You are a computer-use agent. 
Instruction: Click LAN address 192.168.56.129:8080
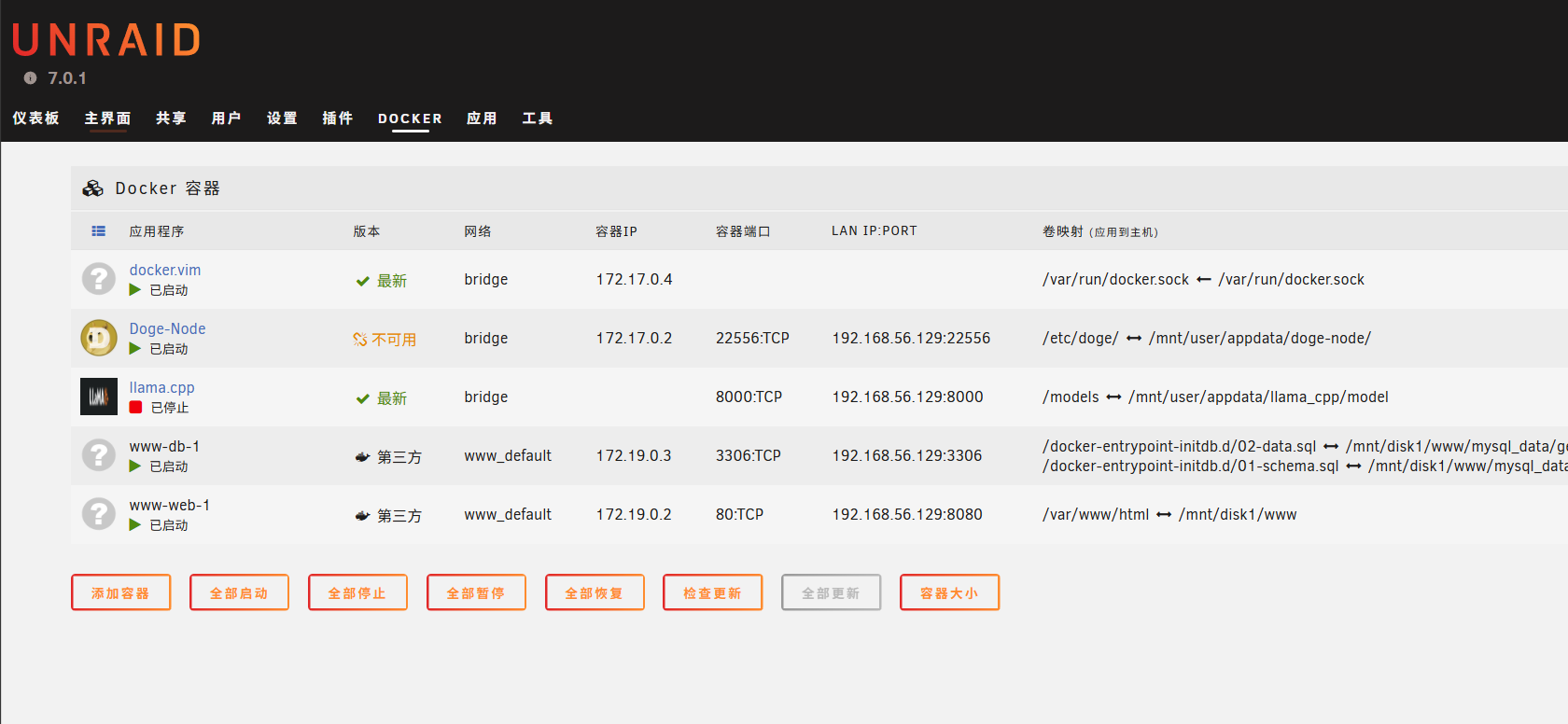[907, 514]
